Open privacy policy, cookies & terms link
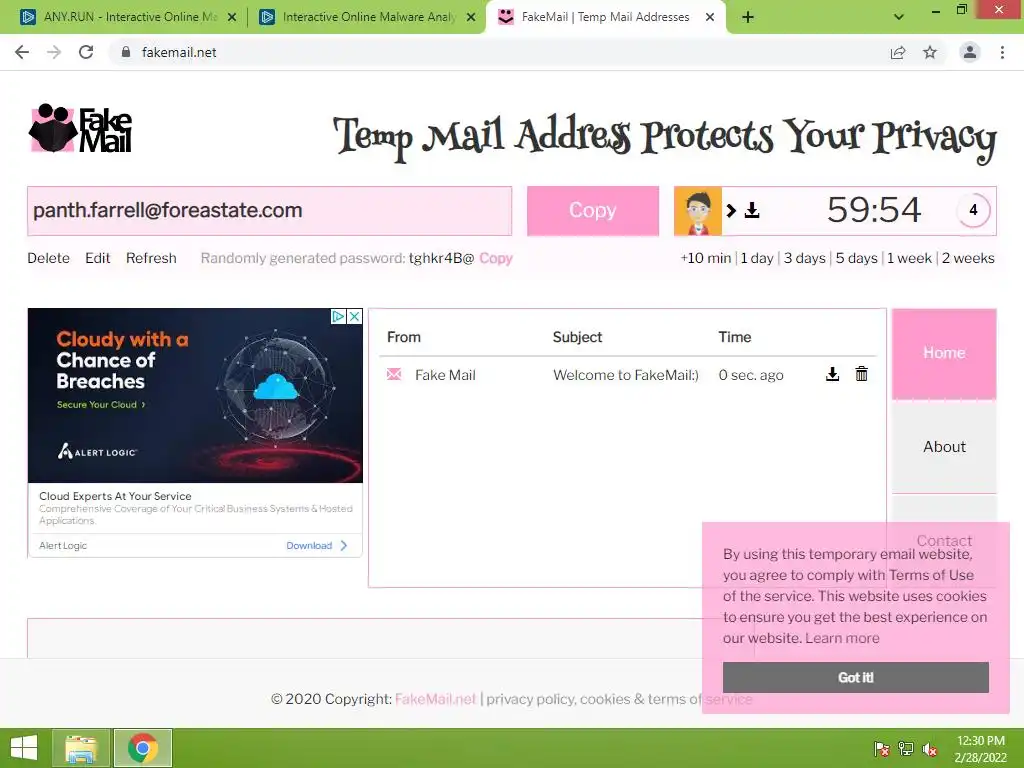Viewport: 1024px width, 768px height. 619,699
